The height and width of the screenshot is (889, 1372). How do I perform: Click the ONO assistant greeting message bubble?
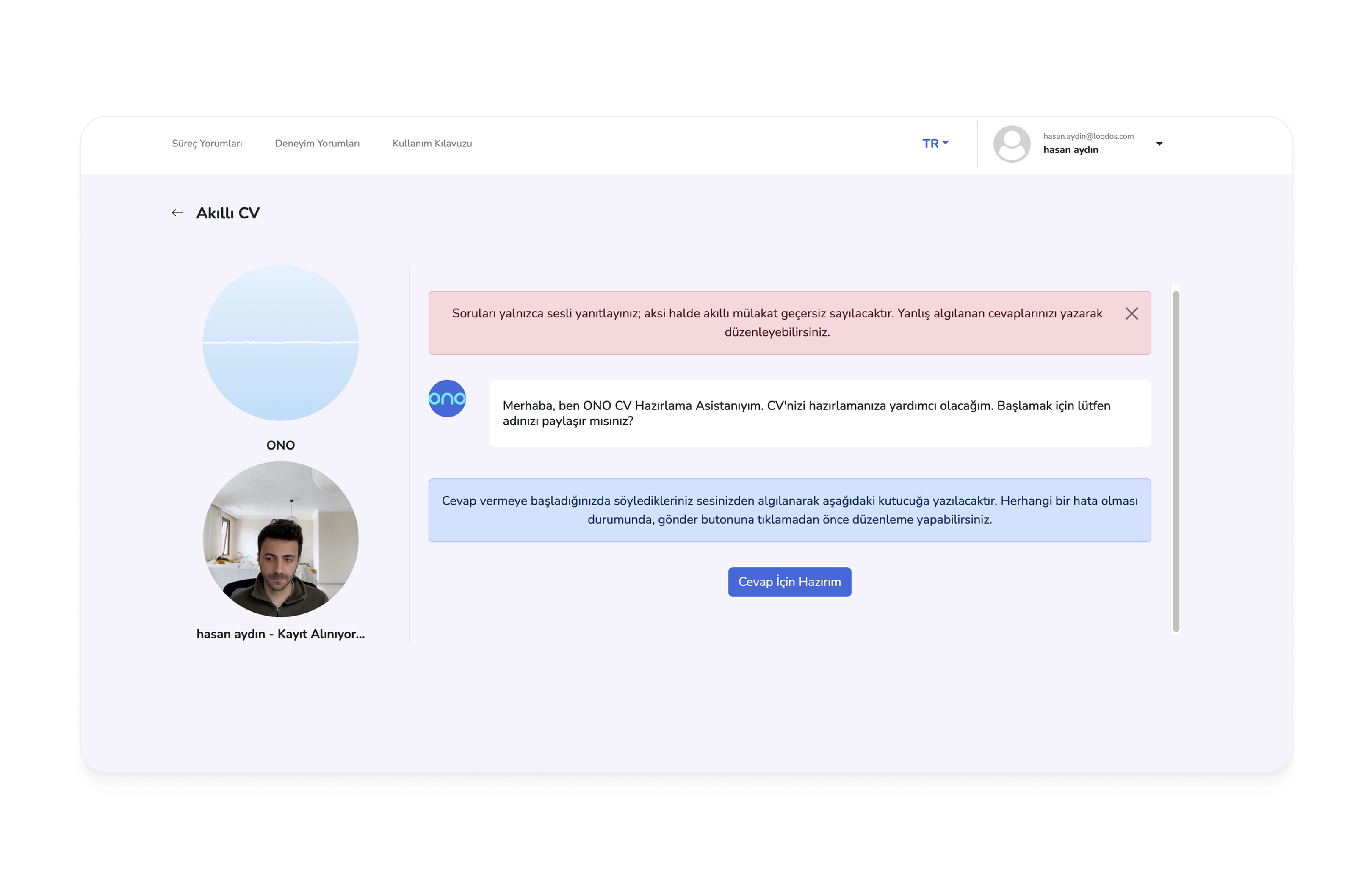820,413
